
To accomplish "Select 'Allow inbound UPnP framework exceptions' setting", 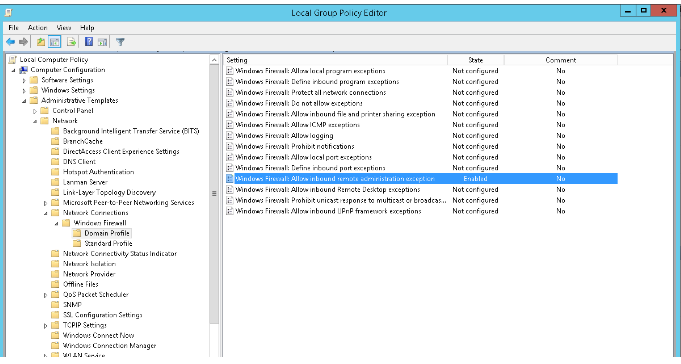I will (x=328, y=211).
